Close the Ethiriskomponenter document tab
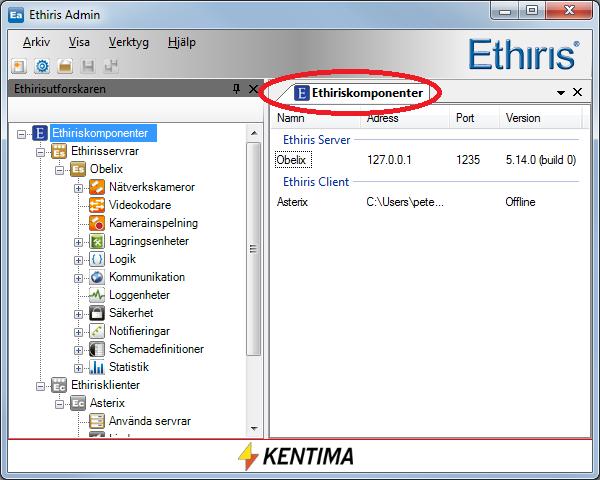600x480 pixels. (x=577, y=92)
